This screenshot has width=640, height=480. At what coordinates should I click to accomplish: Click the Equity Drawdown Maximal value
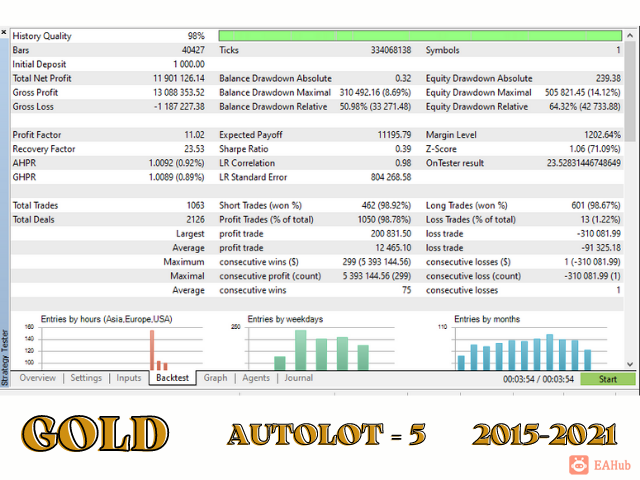click(x=582, y=93)
